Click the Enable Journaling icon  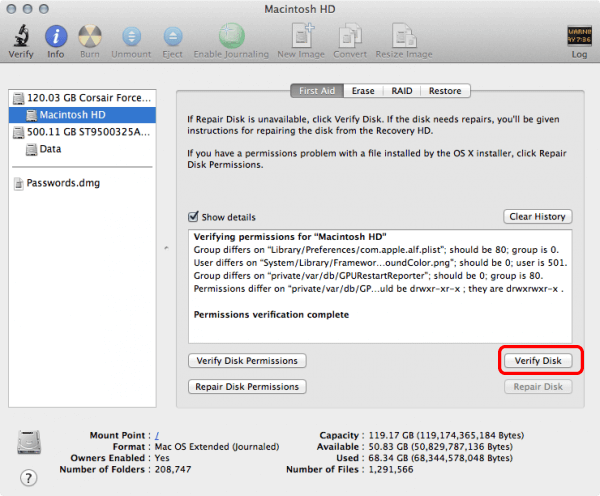[x=231, y=37]
